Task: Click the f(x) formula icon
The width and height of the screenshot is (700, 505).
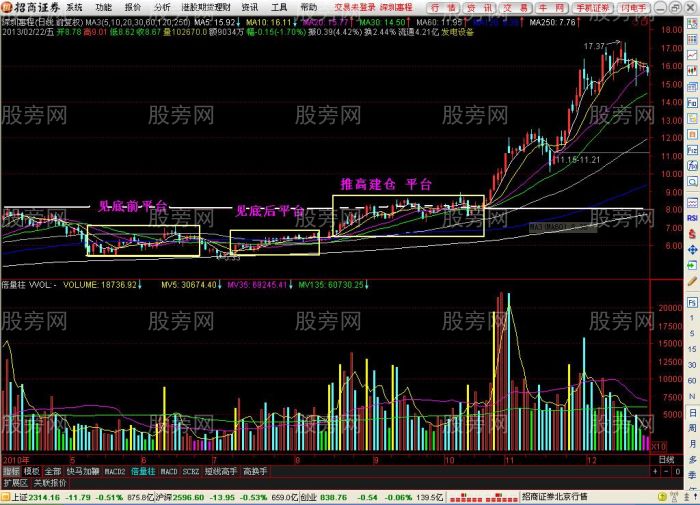Action: click(x=692, y=166)
